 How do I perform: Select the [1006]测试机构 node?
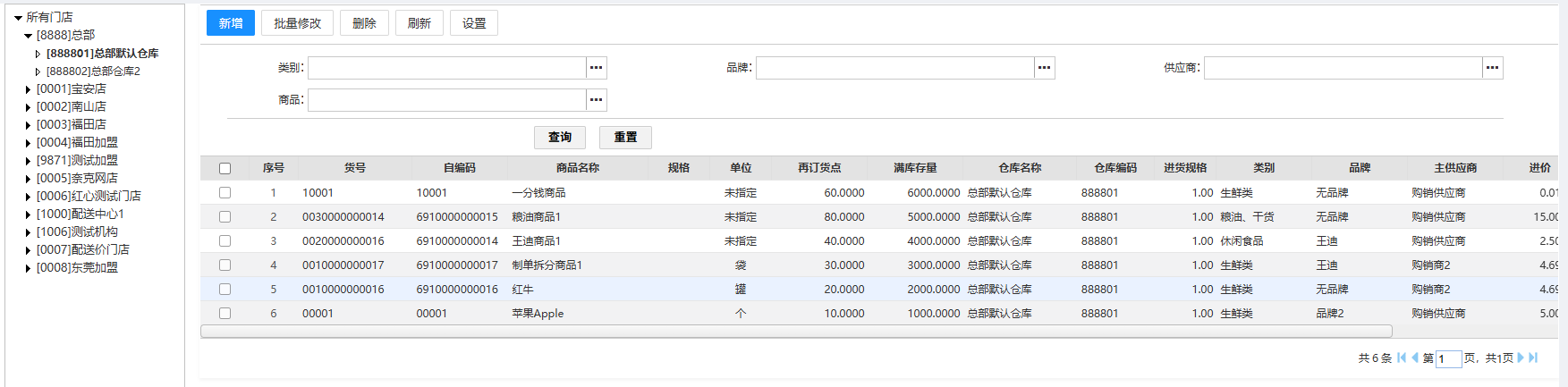[x=77, y=231]
